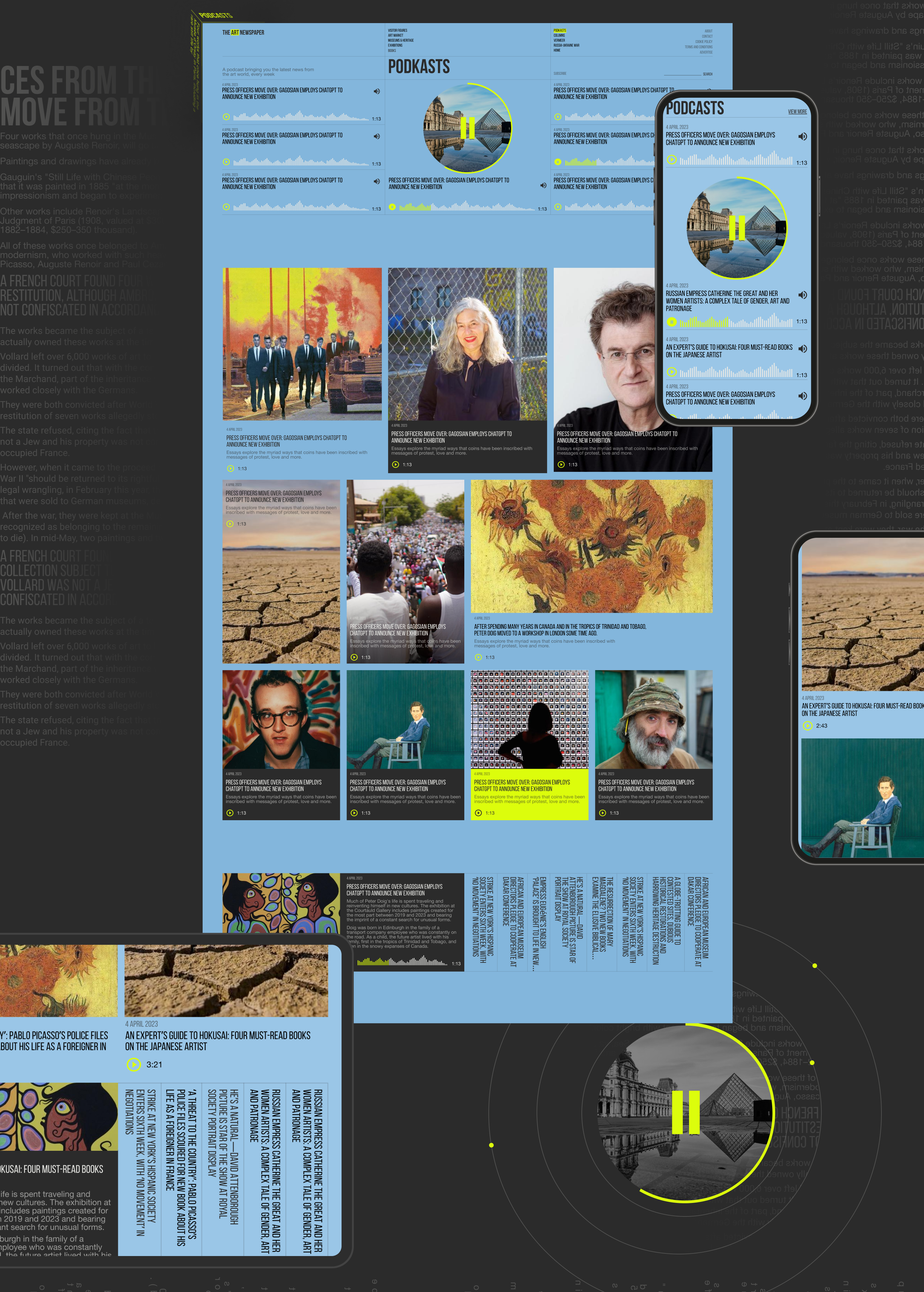Expand the MUSEUMS & HERITAGE navigation section
The width and height of the screenshot is (924, 1292).
[401, 40]
